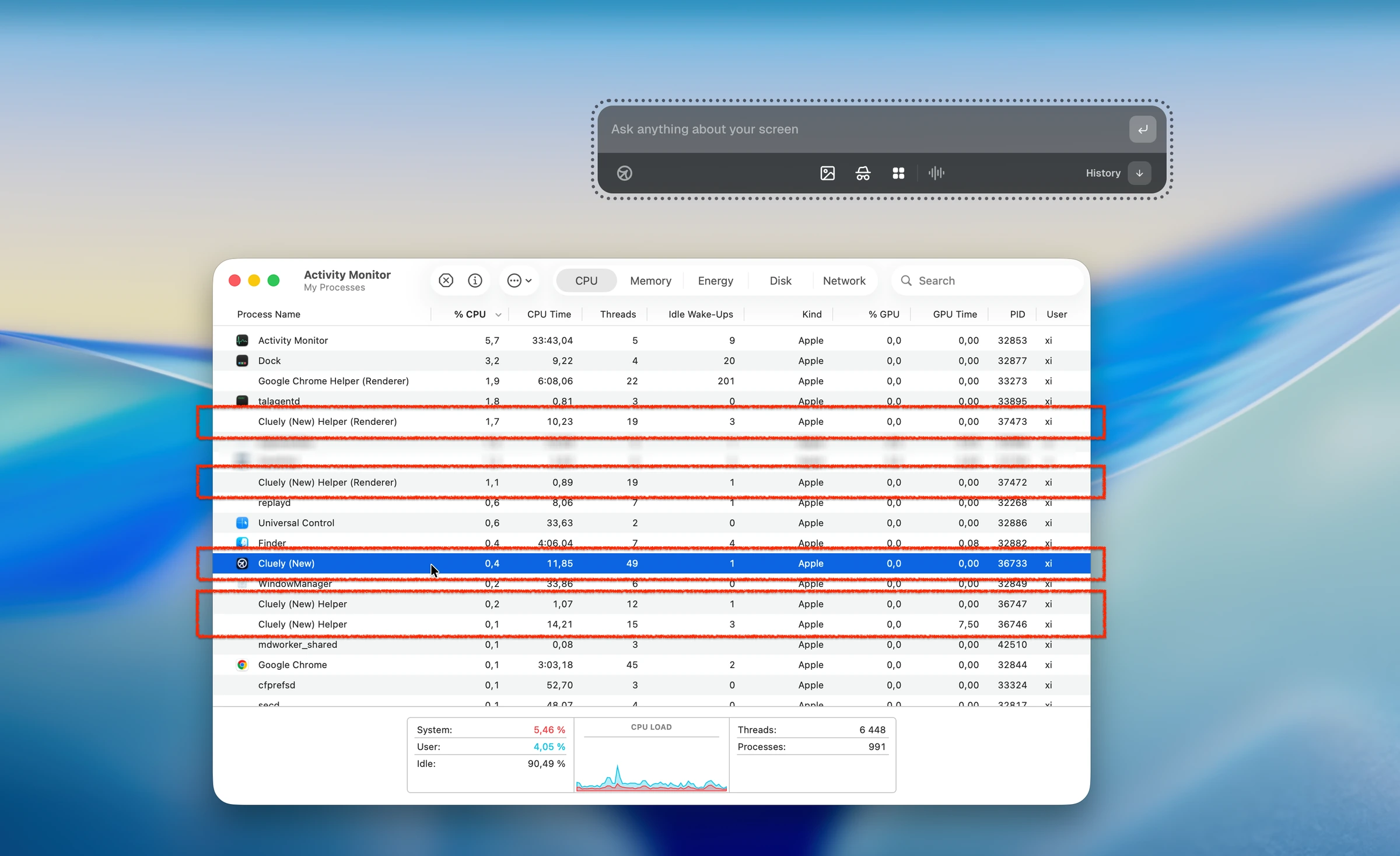Sort by User column header
The width and height of the screenshot is (1400, 856).
1056,315
